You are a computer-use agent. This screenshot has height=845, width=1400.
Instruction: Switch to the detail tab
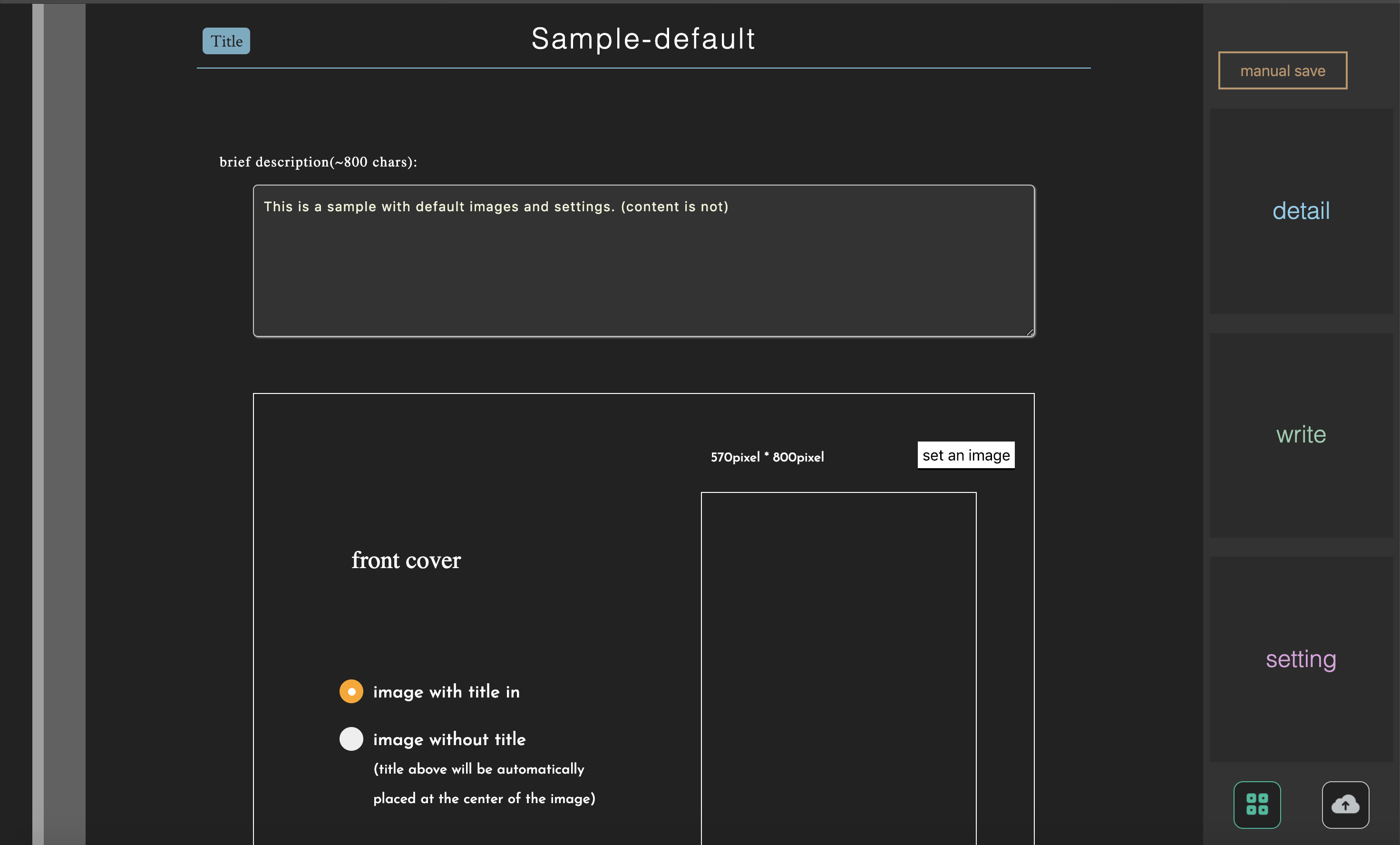point(1301,211)
